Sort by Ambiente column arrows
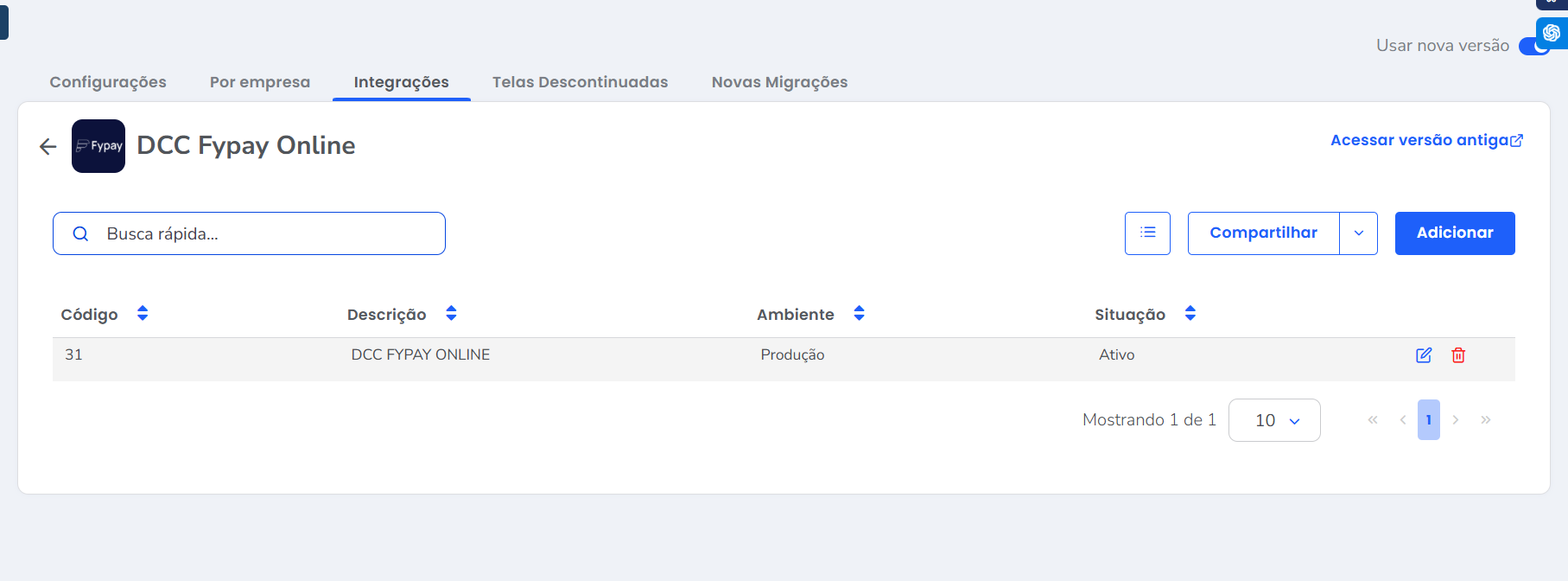 pos(859,314)
